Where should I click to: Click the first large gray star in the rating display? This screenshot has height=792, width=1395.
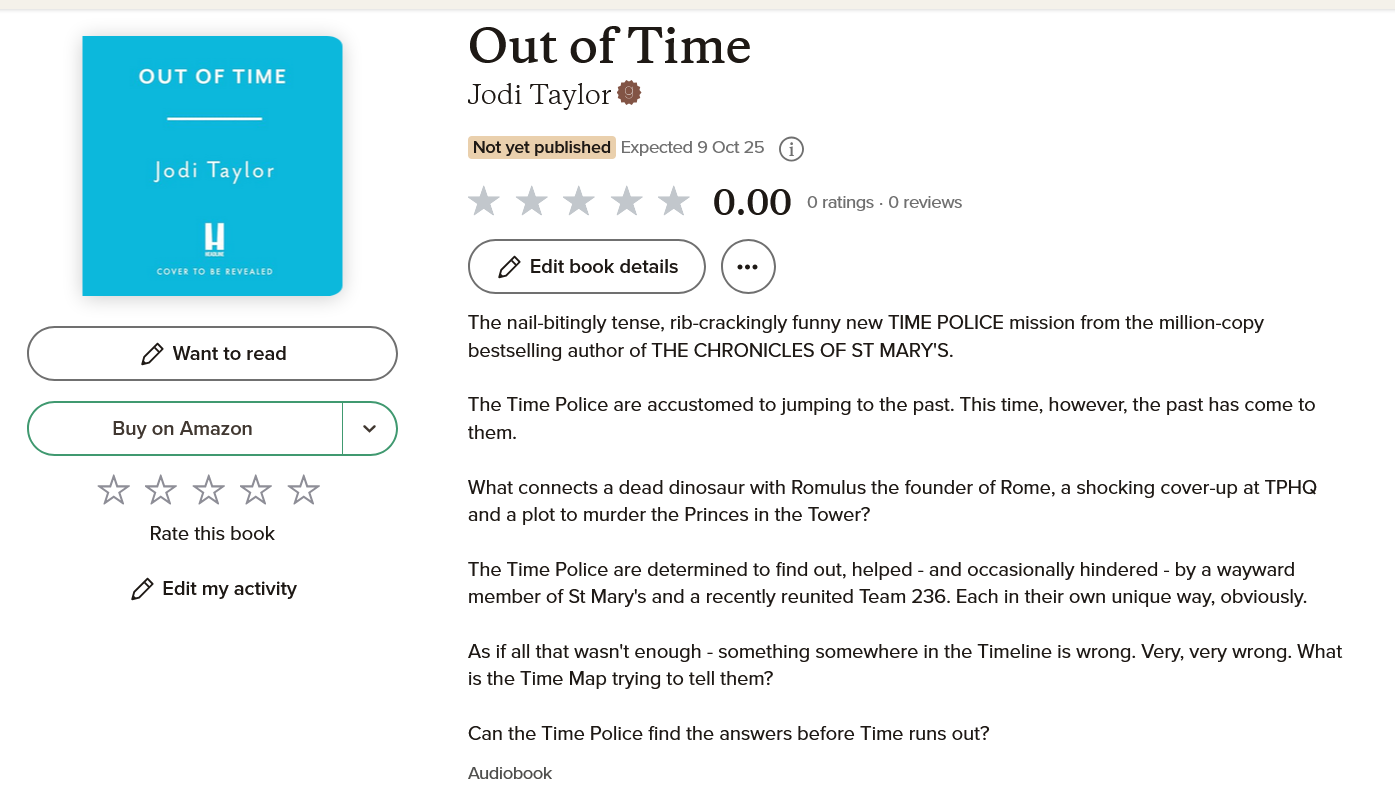coord(484,200)
